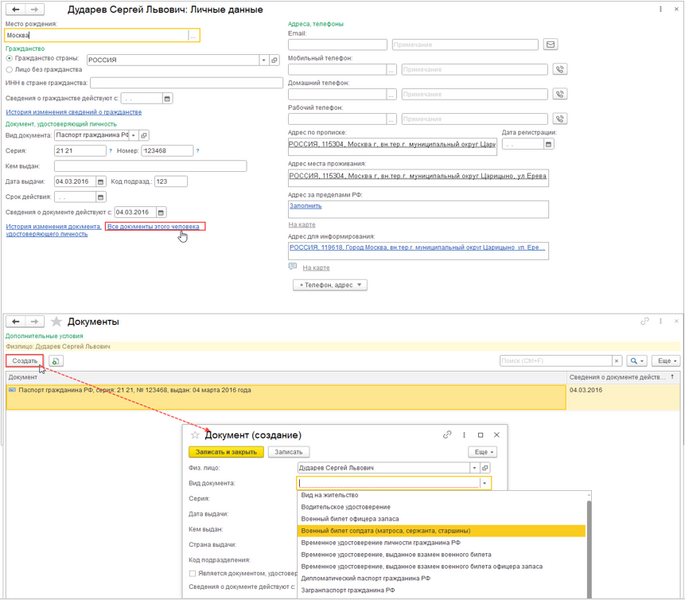Open the Все документы этого человека link

tap(154, 227)
